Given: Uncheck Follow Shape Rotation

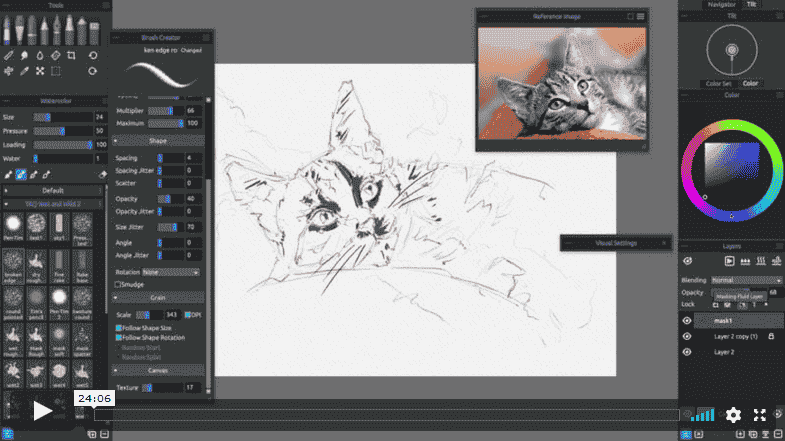Looking at the screenshot, I should point(119,337).
